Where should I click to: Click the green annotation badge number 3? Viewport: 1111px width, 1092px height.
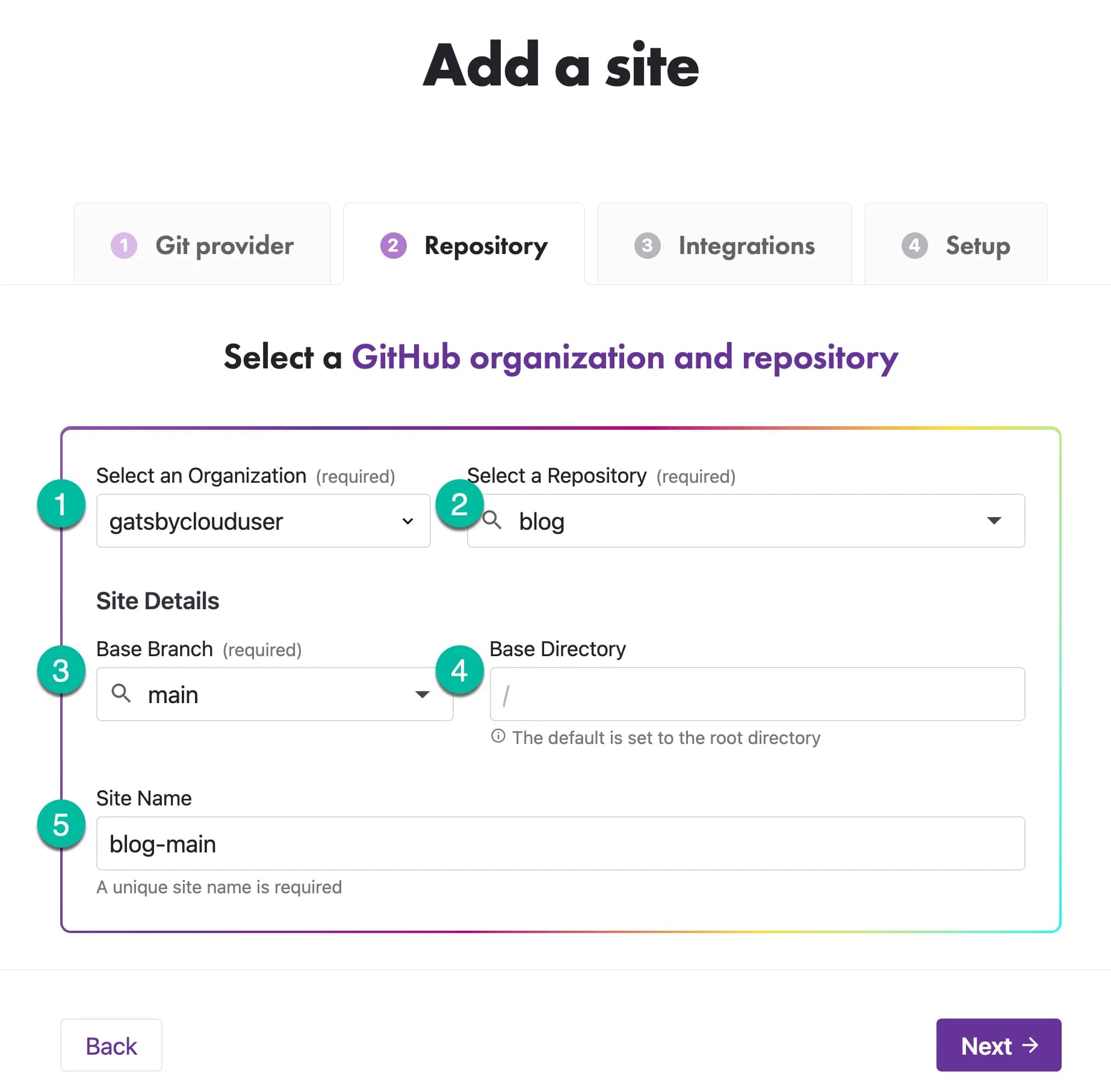(x=61, y=670)
